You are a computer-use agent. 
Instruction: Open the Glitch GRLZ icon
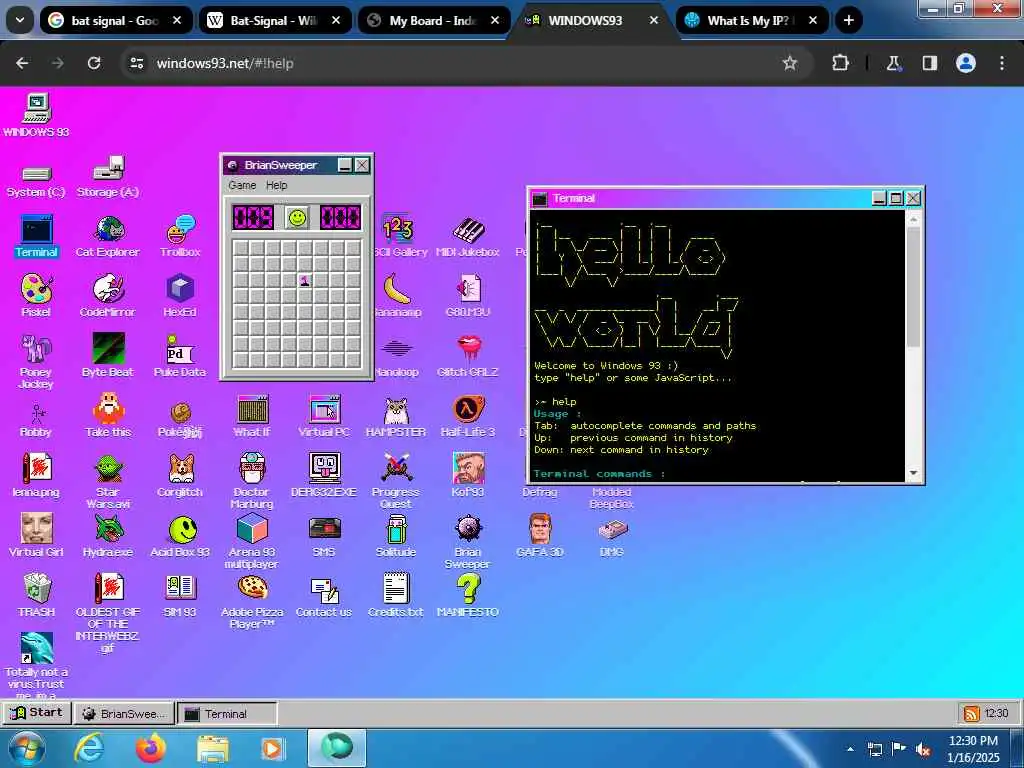pos(468,356)
